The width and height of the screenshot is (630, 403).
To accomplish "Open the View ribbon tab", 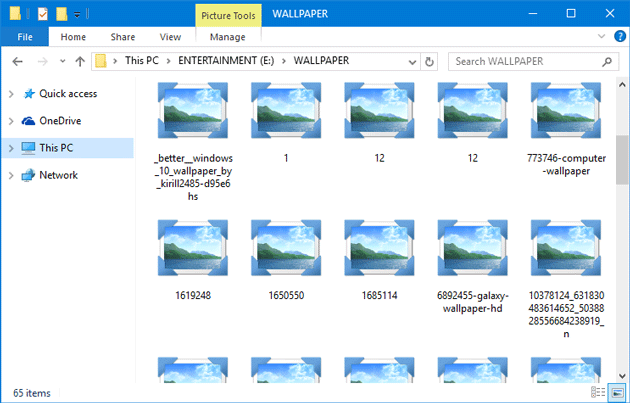I will pyautogui.click(x=170, y=37).
